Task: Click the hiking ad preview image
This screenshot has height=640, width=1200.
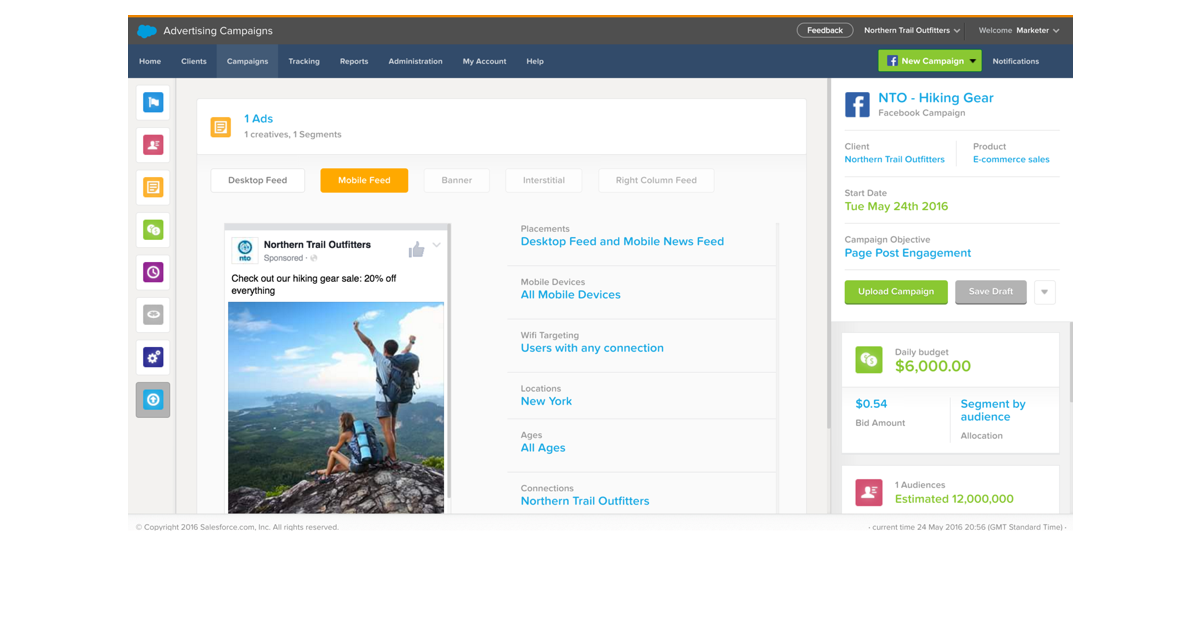Action: [336, 407]
